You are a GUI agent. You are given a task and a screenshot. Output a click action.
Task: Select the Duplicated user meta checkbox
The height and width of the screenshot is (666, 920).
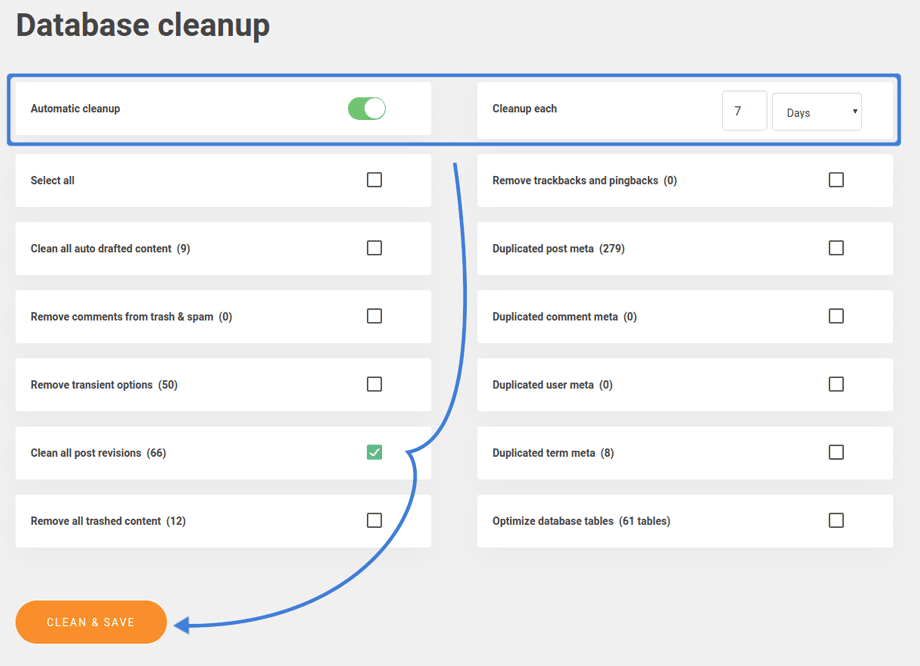click(836, 384)
